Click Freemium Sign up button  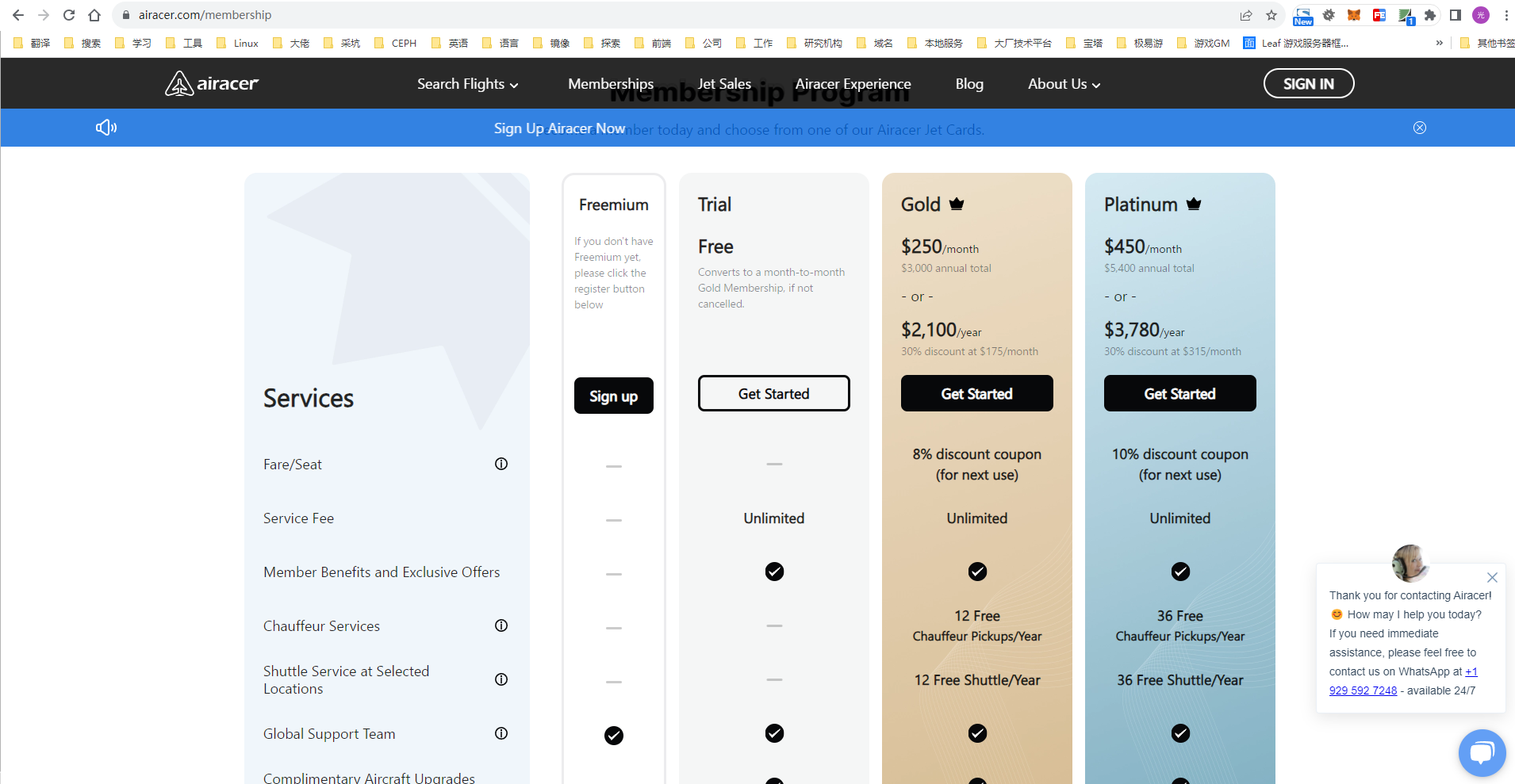tap(614, 396)
